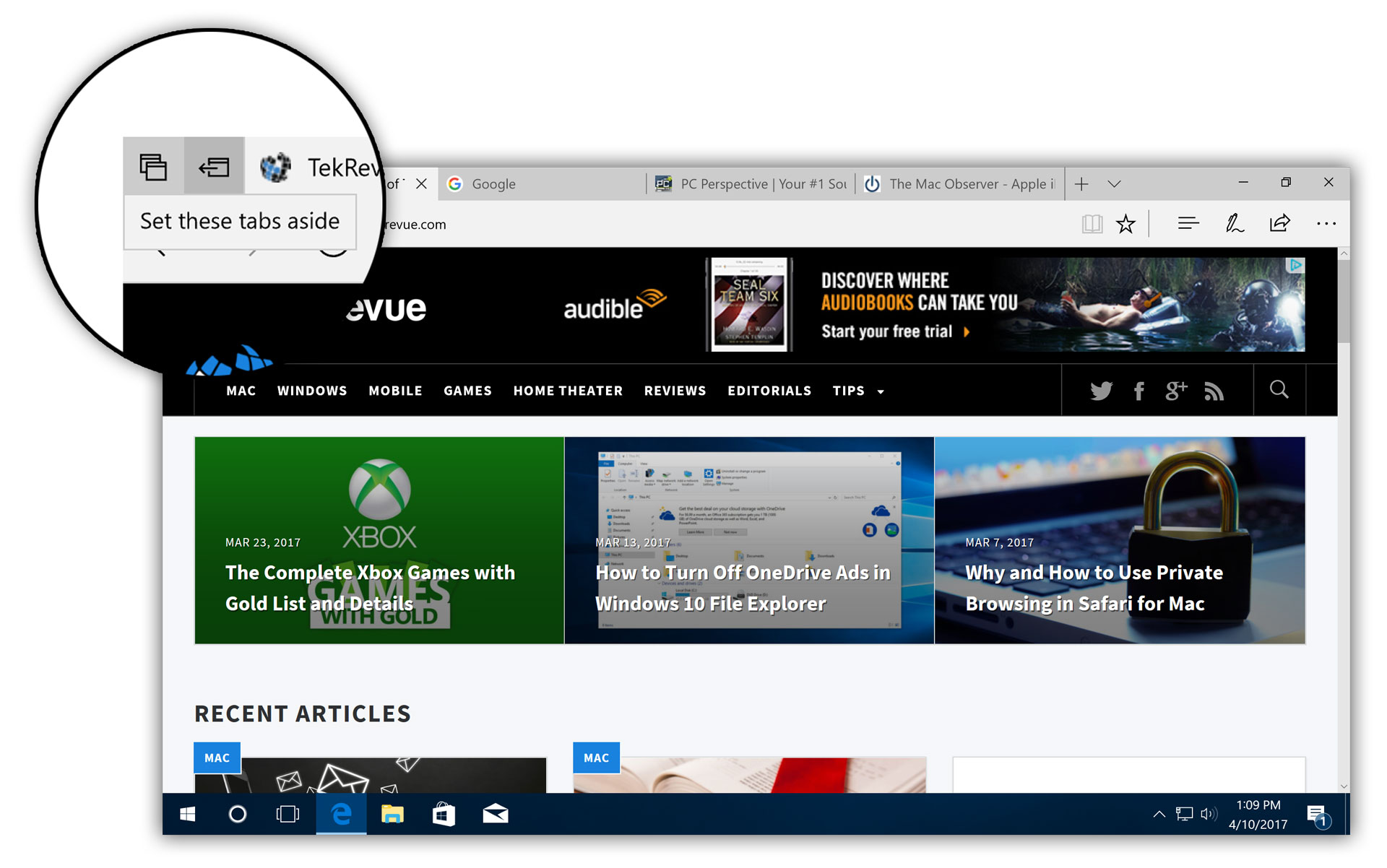The width and height of the screenshot is (1387, 868).
Task: Open Complete Xbox Games with Gold article
Action: pyautogui.click(x=379, y=540)
